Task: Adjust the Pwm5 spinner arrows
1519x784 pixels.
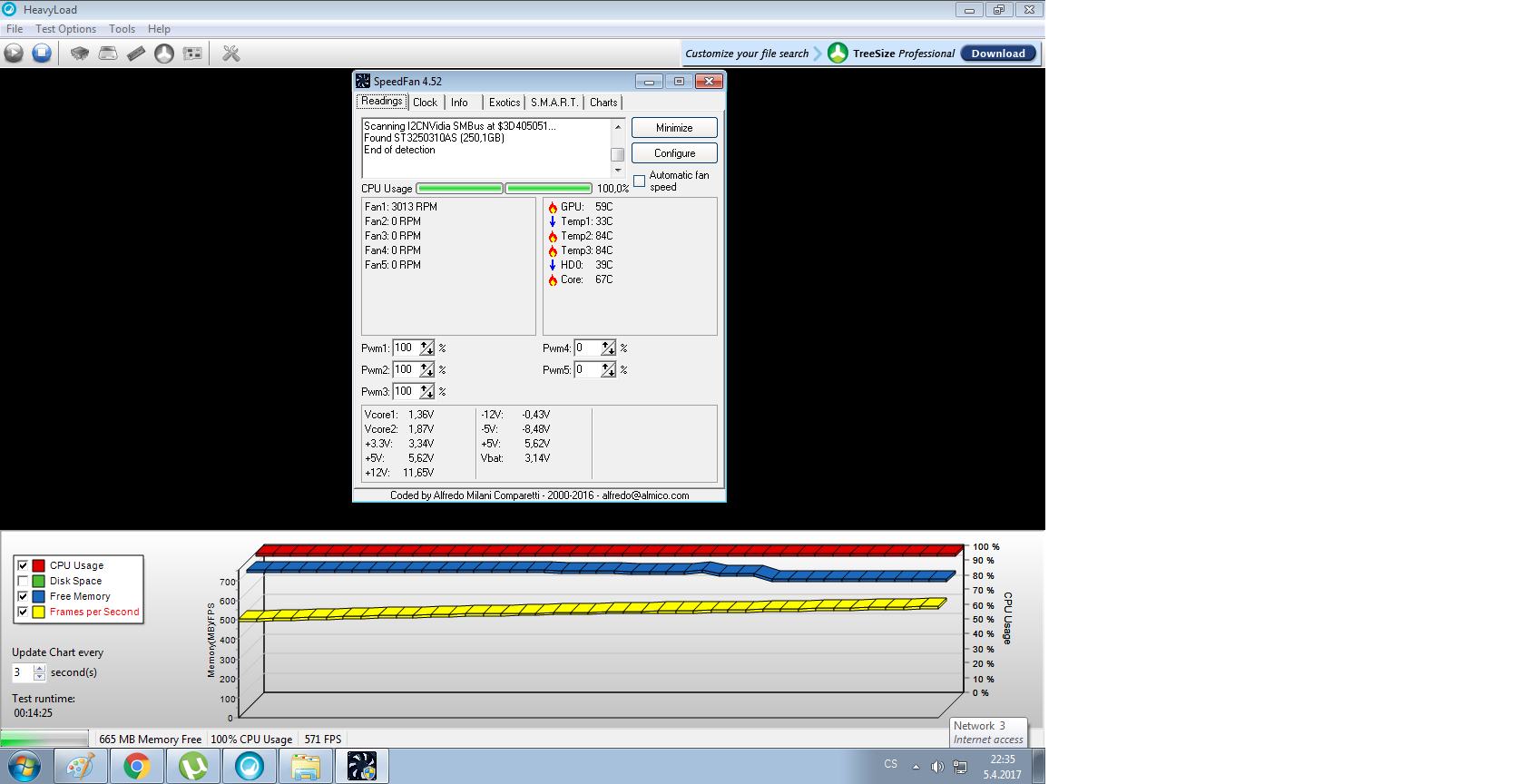Action: tap(609, 370)
